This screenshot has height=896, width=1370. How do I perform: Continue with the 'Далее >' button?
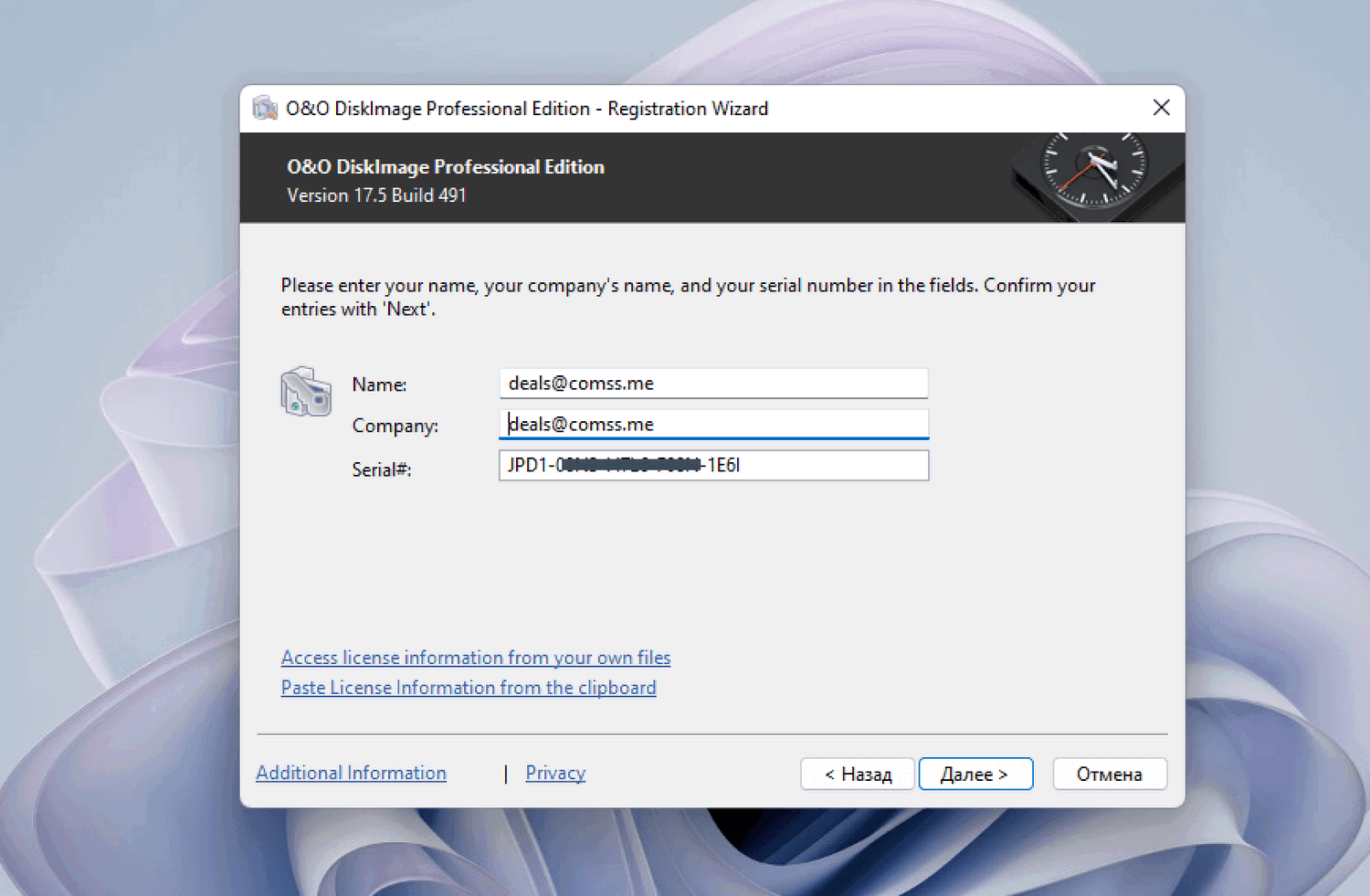coord(975,774)
